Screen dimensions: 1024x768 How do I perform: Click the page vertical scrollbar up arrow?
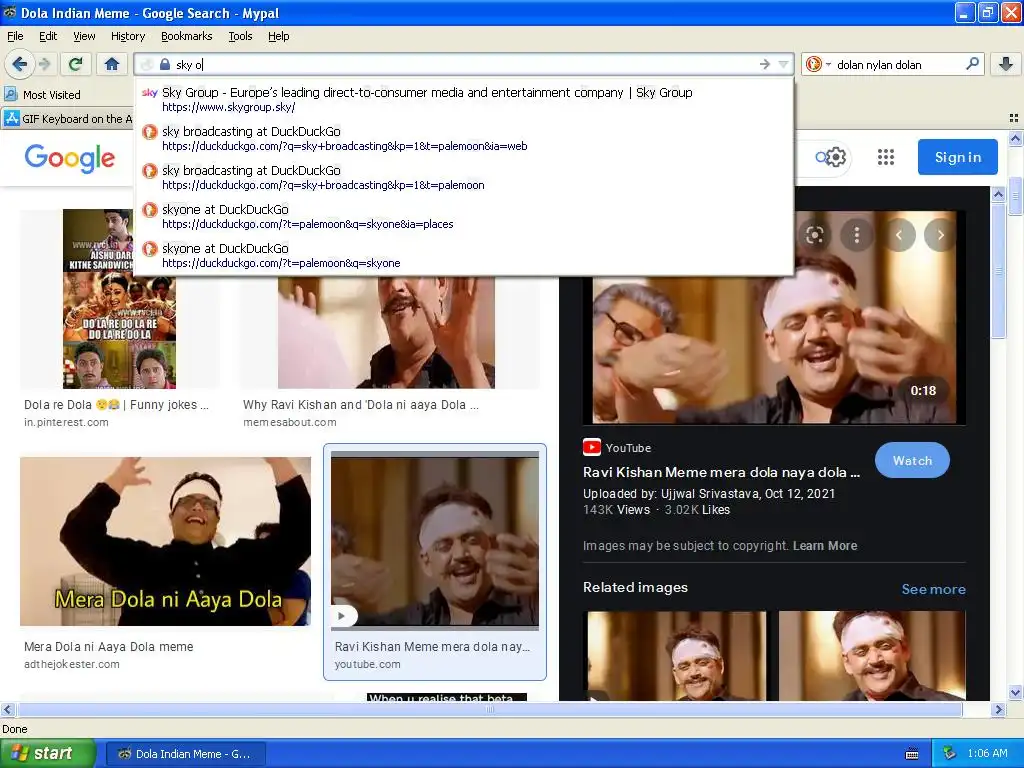(x=1015, y=138)
